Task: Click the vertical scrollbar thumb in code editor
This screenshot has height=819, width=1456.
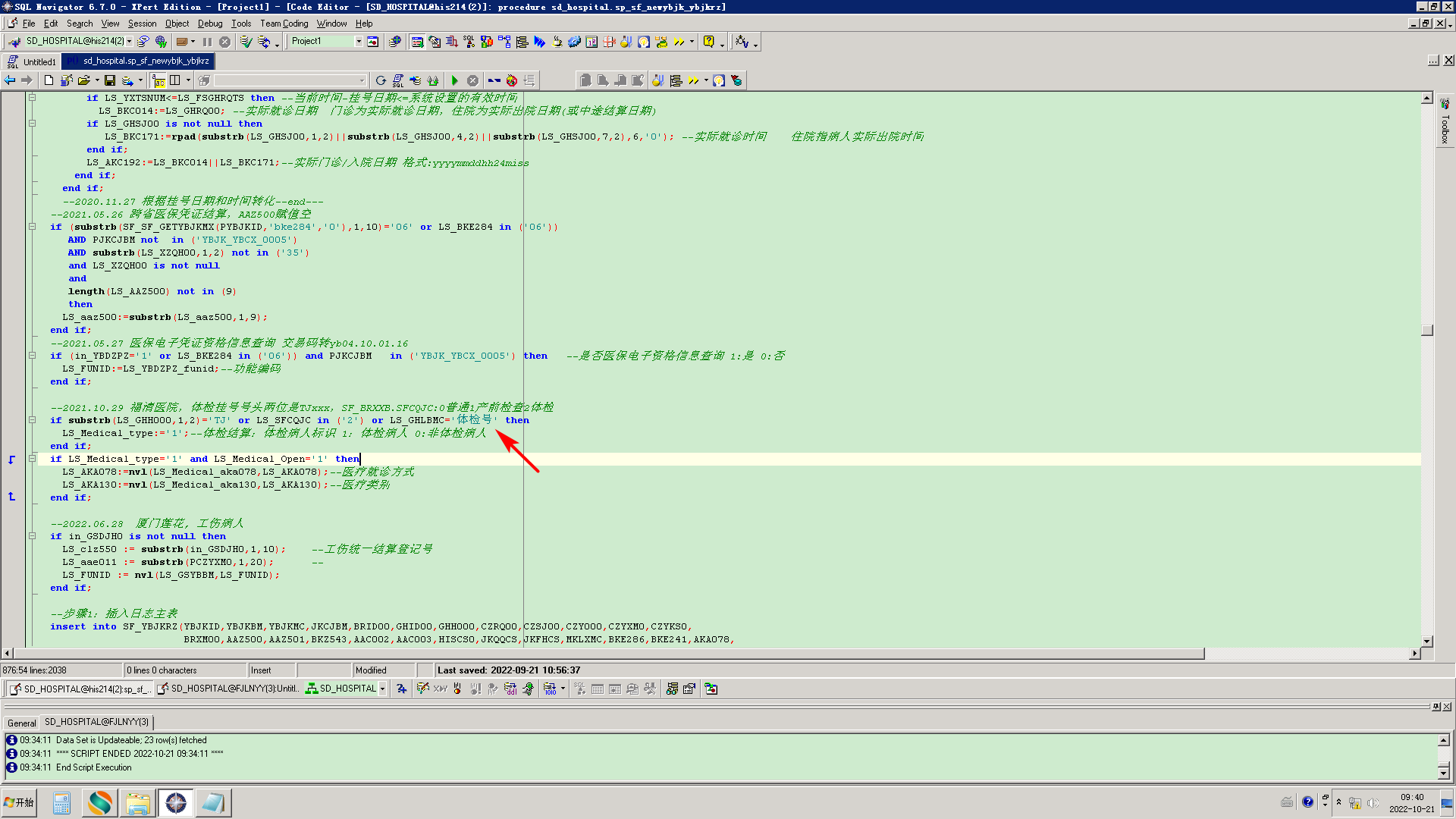Action: (x=1427, y=330)
